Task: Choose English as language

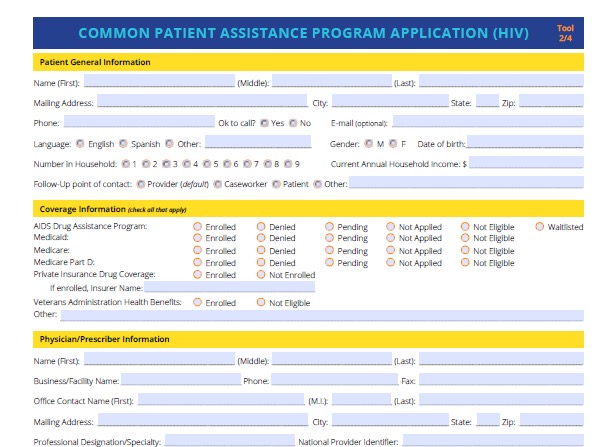Action: pyautogui.click(x=80, y=144)
